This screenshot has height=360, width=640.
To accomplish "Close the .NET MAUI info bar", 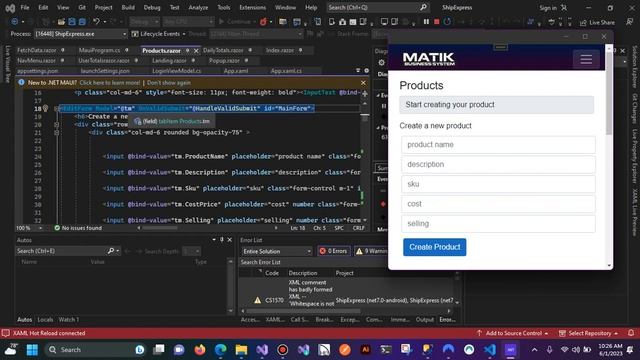I will click(363, 82).
